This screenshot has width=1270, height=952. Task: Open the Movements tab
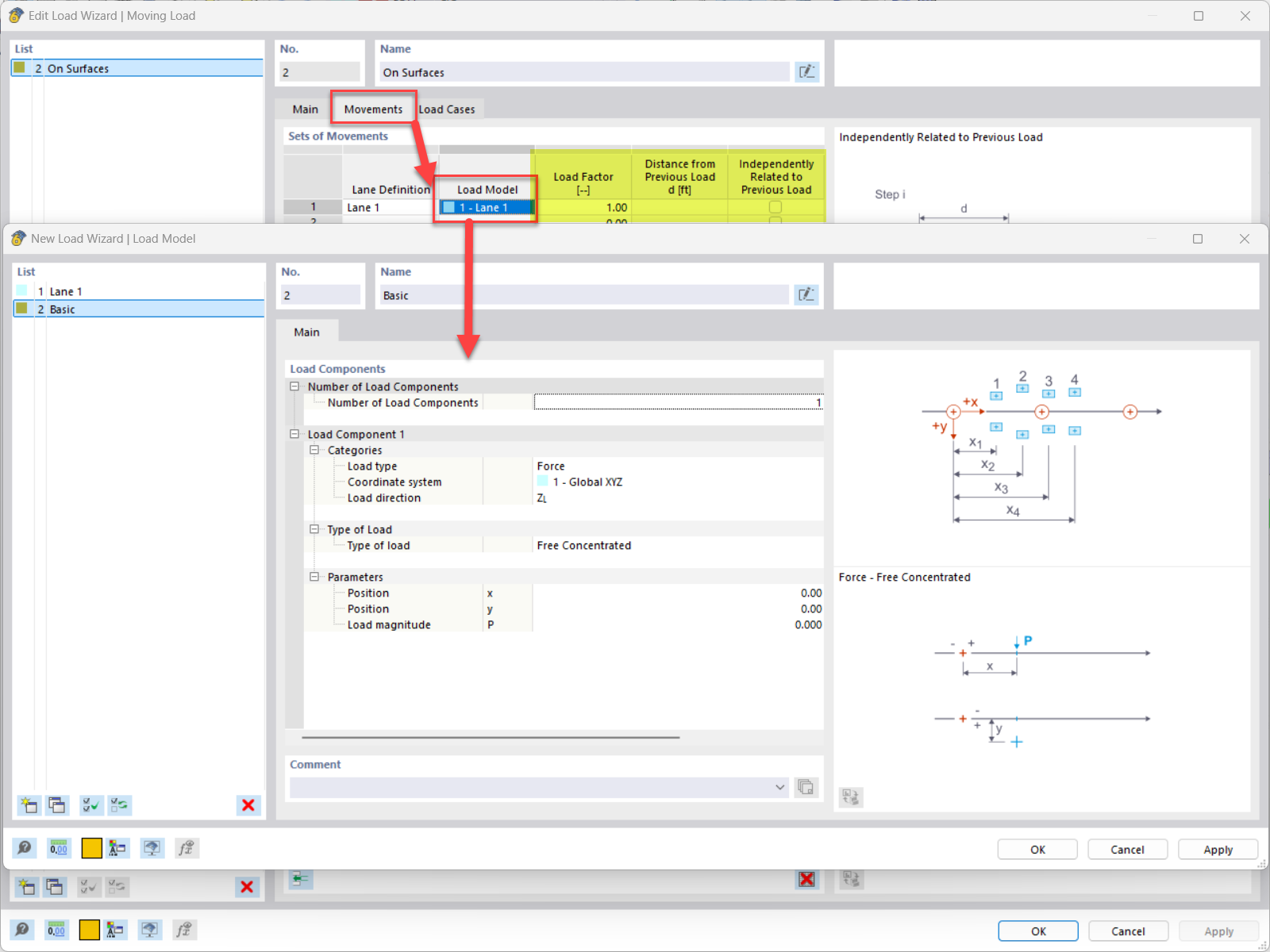[372, 109]
